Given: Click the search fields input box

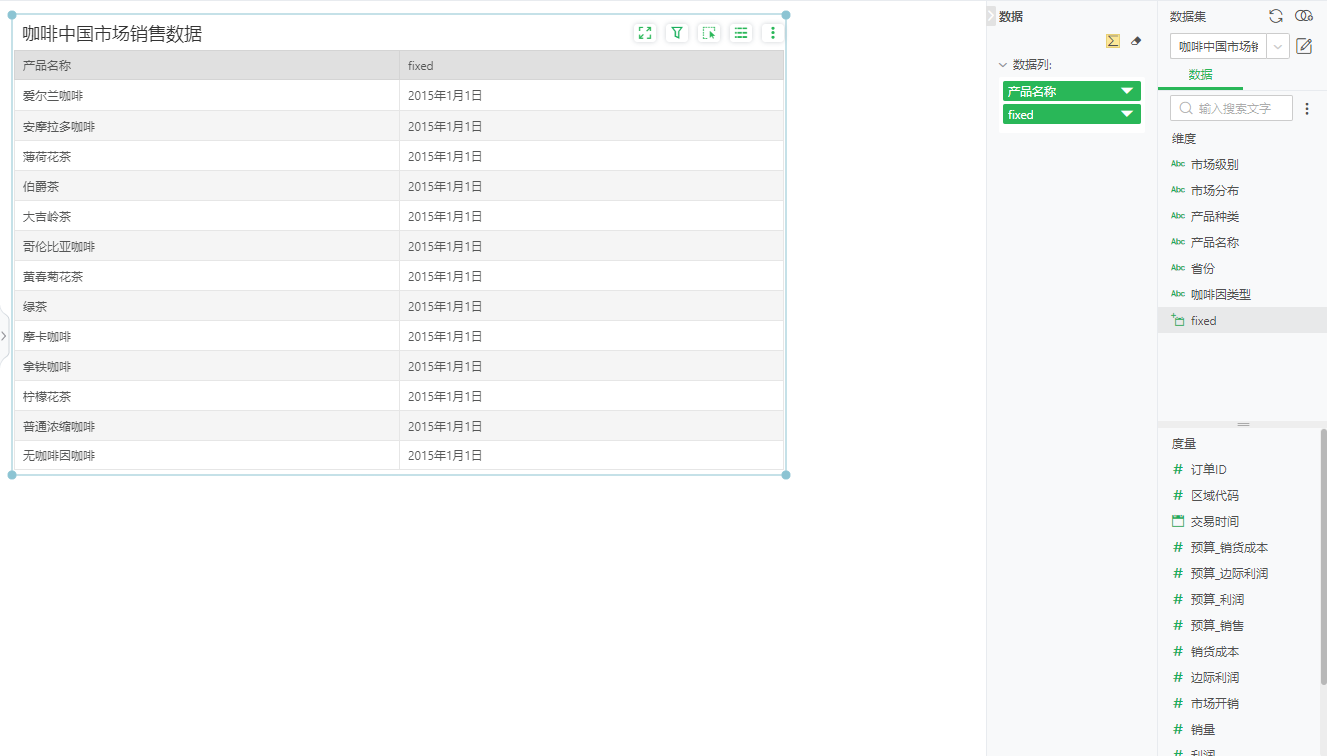Looking at the screenshot, I should [1242, 108].
